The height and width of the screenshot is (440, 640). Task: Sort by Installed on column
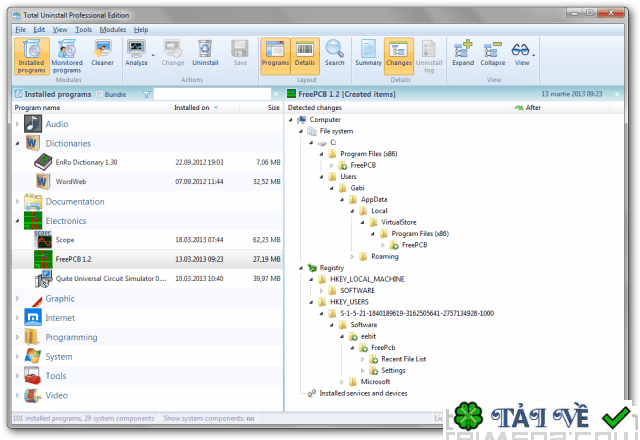coord(205,108)
